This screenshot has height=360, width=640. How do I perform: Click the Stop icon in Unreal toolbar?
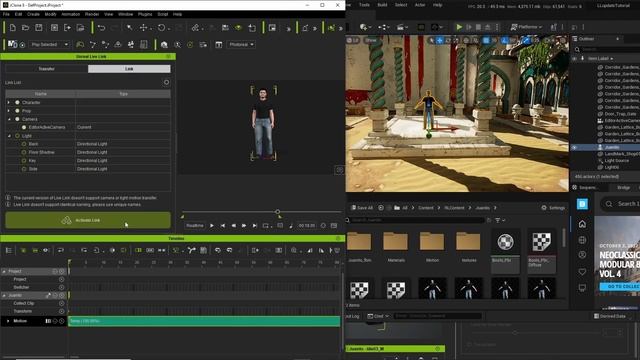point(478,27)
